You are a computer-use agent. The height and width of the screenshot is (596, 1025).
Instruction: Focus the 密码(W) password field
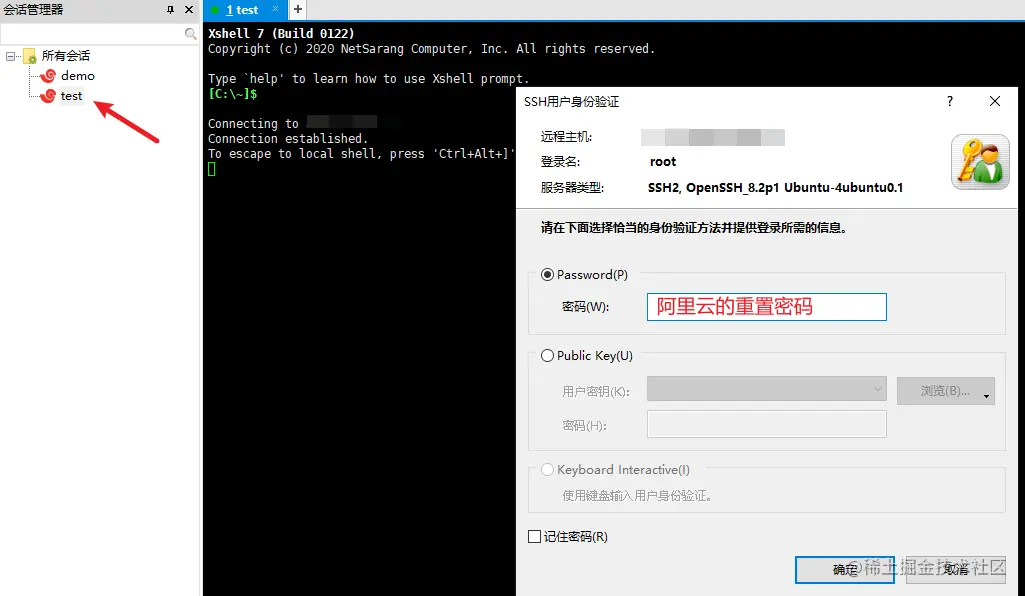(x=767, y=307)
